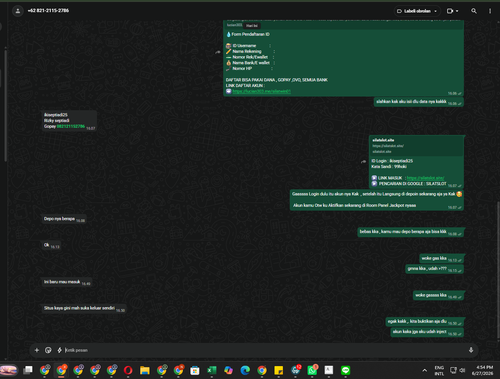Image resolution: width=500 pixels, height=379 pixels.
Task: Search within this chat using magnifier
Action: [474, 11]
